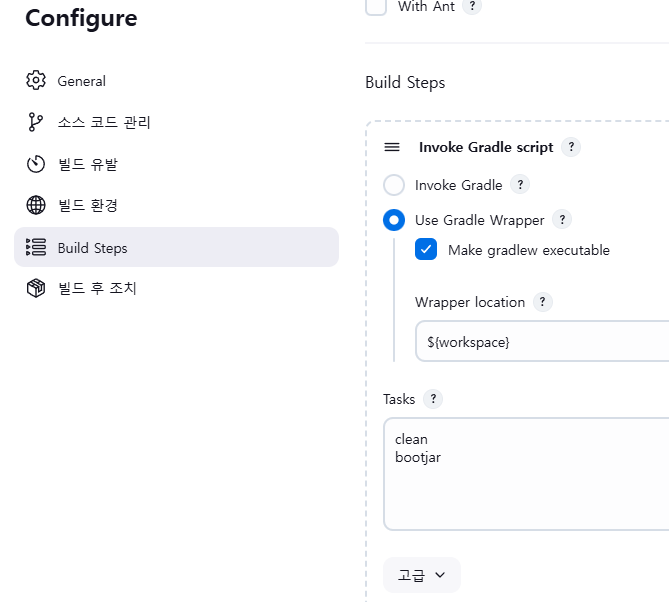Select the Use Gradle Wrapper radio button

pos(394,220)
